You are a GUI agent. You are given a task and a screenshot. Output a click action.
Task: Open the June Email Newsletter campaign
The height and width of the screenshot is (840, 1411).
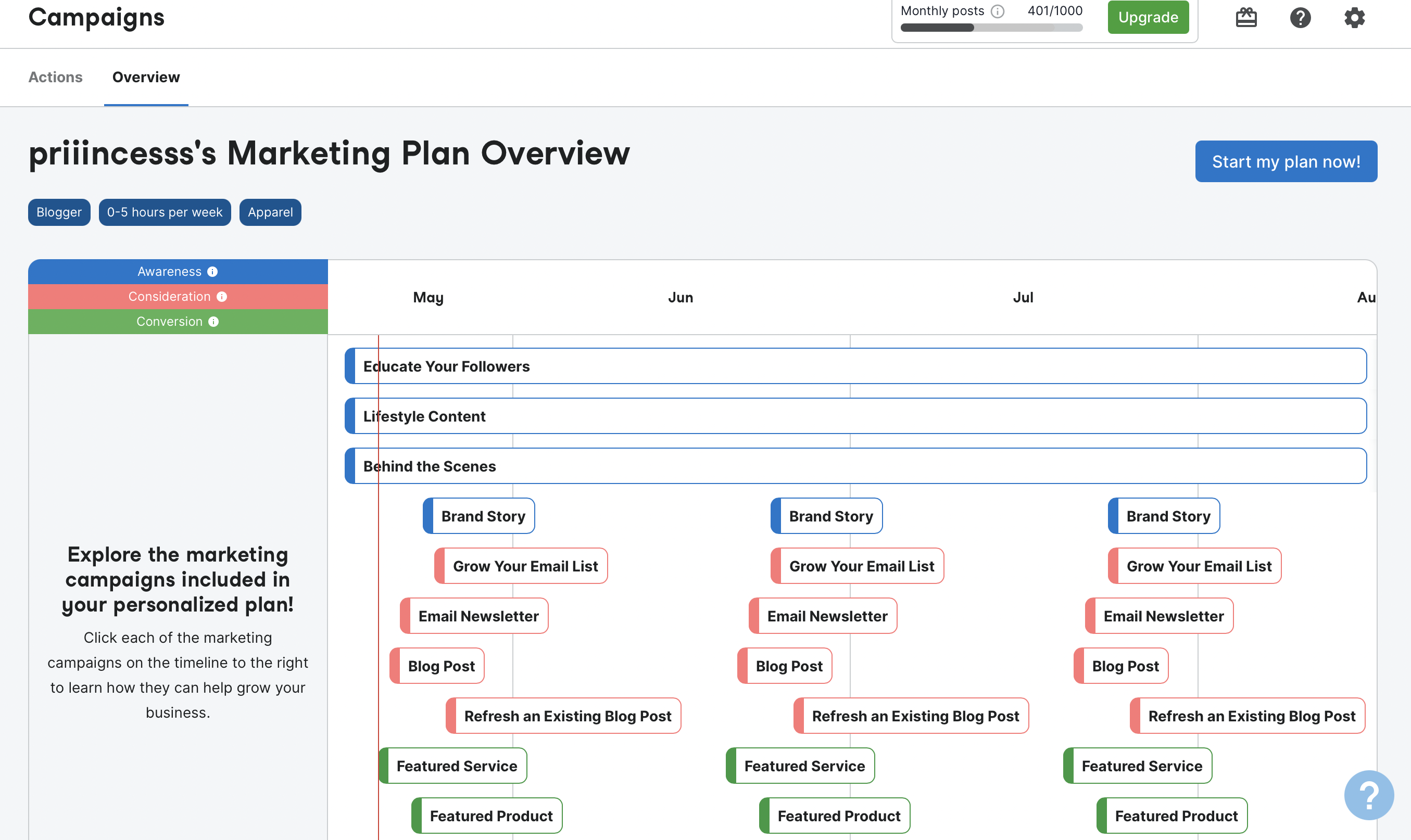tap(823, 616)
